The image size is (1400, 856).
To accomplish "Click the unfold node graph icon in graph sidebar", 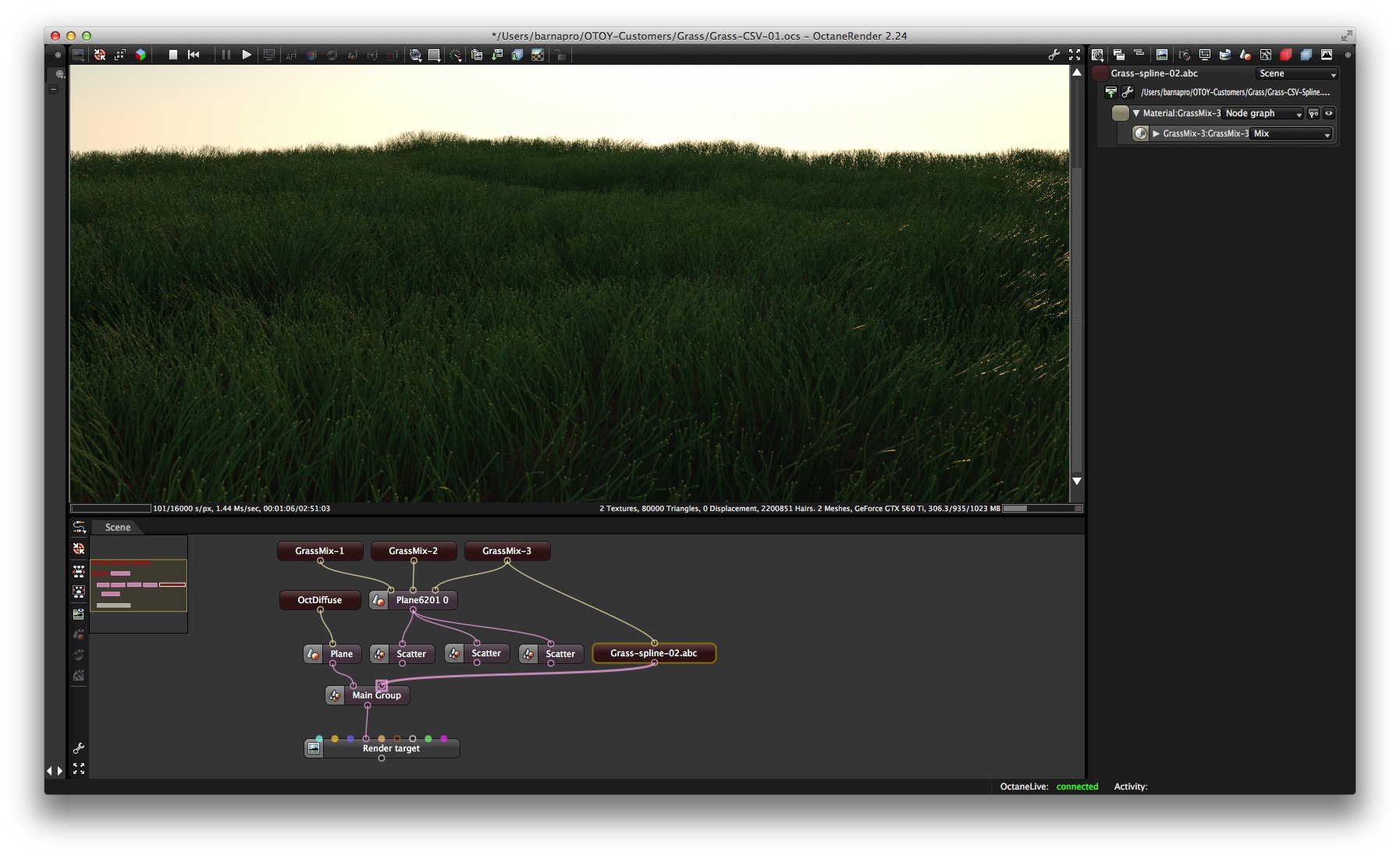I will point(79,571).
